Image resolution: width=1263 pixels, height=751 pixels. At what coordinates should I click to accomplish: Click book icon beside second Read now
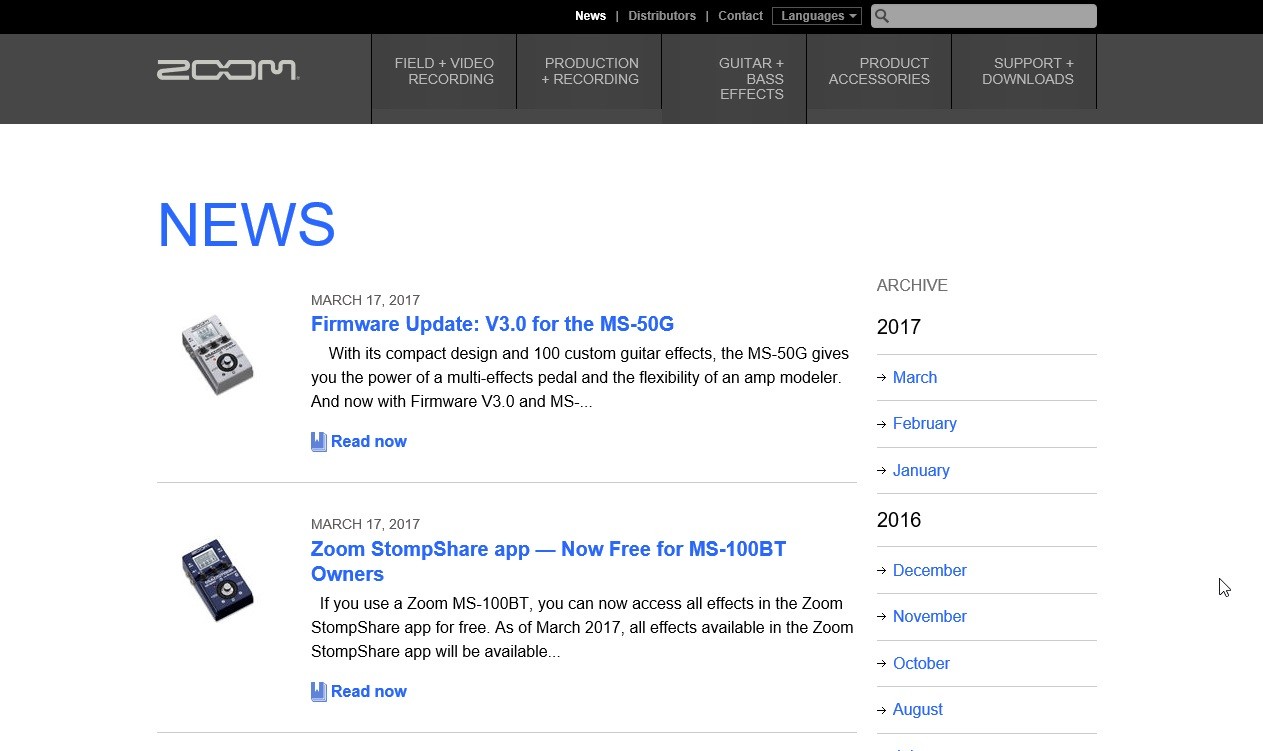(319, 692)
